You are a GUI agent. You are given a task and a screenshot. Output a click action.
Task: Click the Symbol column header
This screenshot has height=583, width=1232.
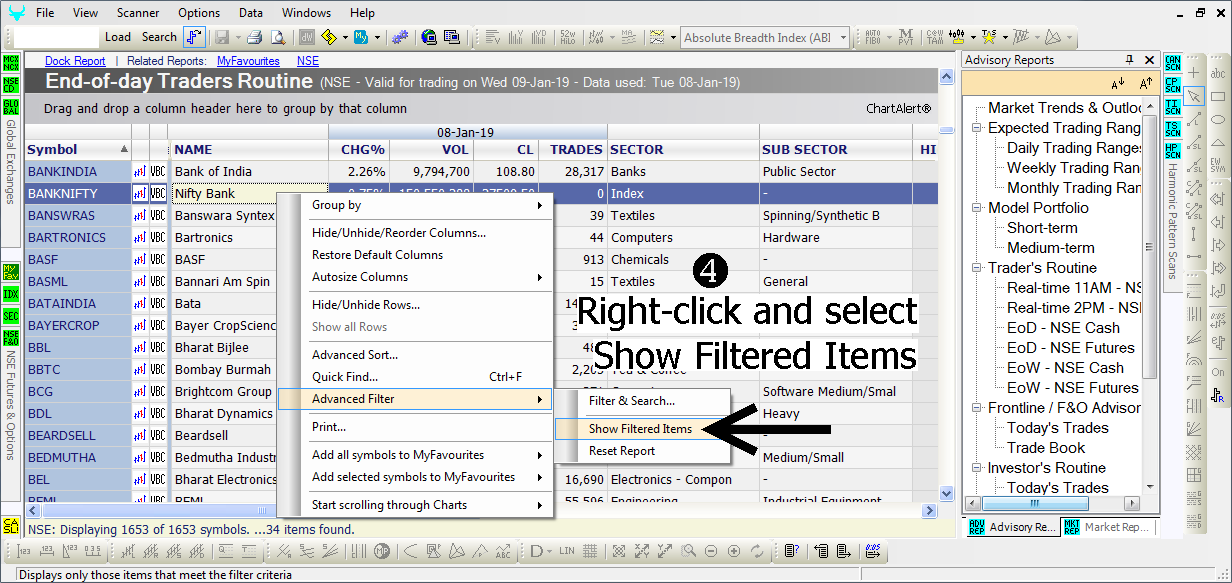click(x=78, y=150)
